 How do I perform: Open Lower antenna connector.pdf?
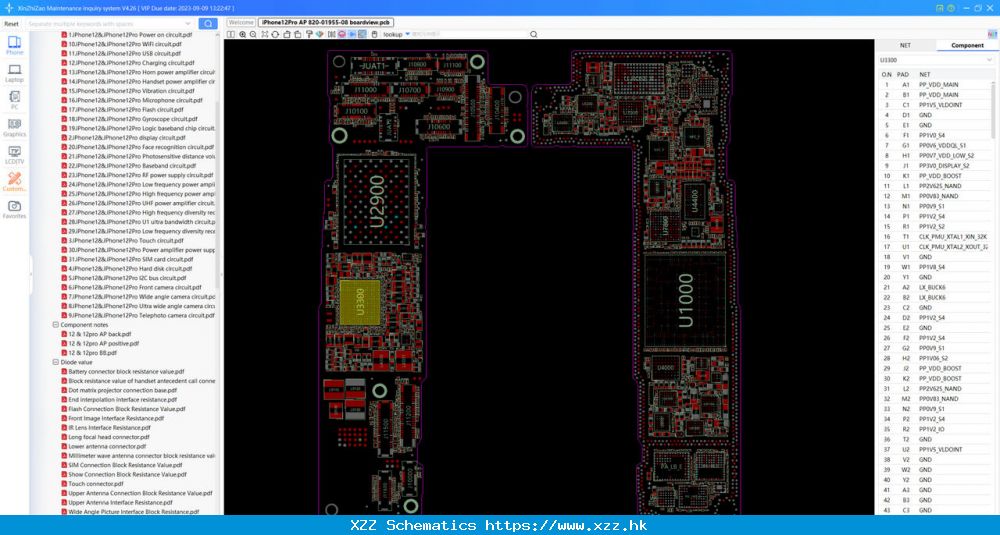point(104,446)
